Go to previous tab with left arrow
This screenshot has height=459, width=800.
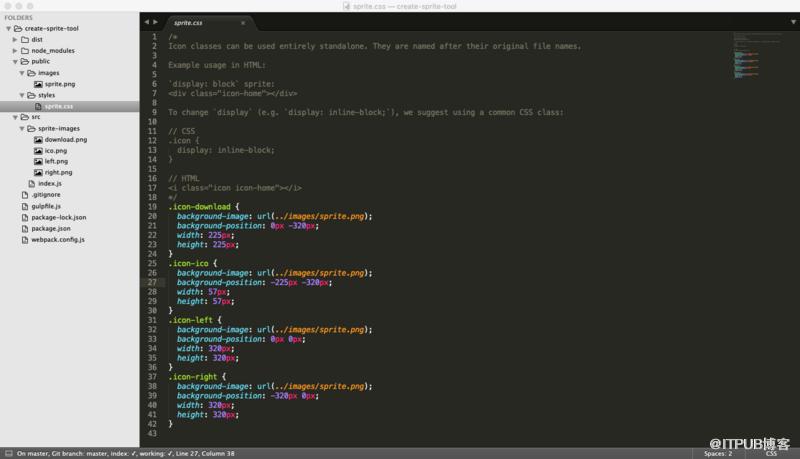[146, 22]
